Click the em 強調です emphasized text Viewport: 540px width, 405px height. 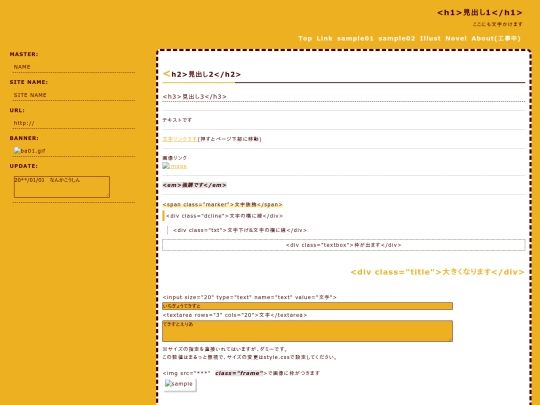(x=194, y=185)
